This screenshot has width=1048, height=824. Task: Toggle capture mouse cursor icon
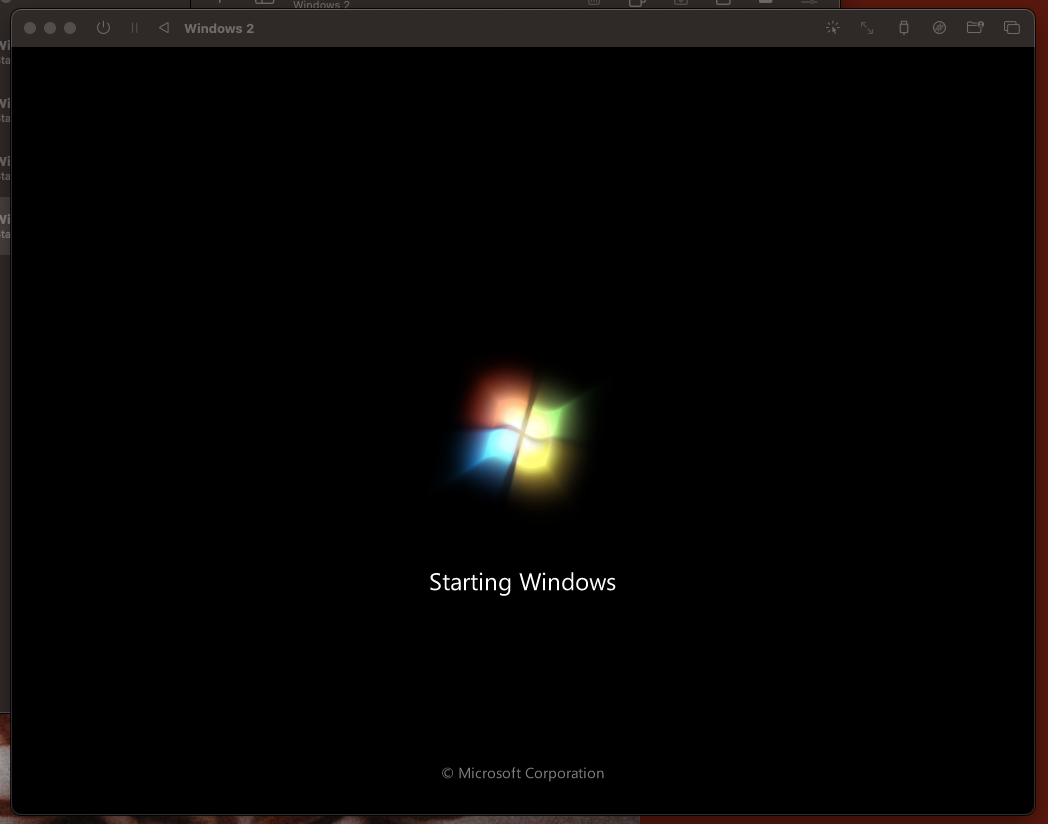point(832,28)
